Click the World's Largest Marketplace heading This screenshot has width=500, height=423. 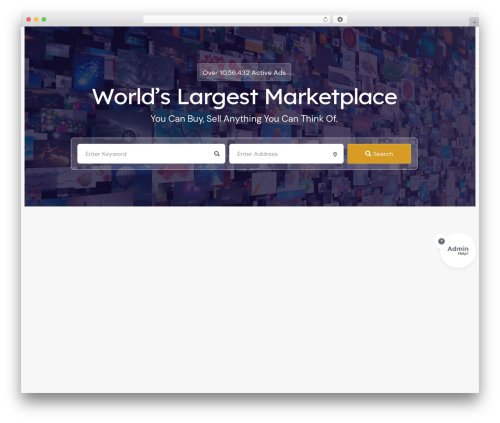point(245,97)
